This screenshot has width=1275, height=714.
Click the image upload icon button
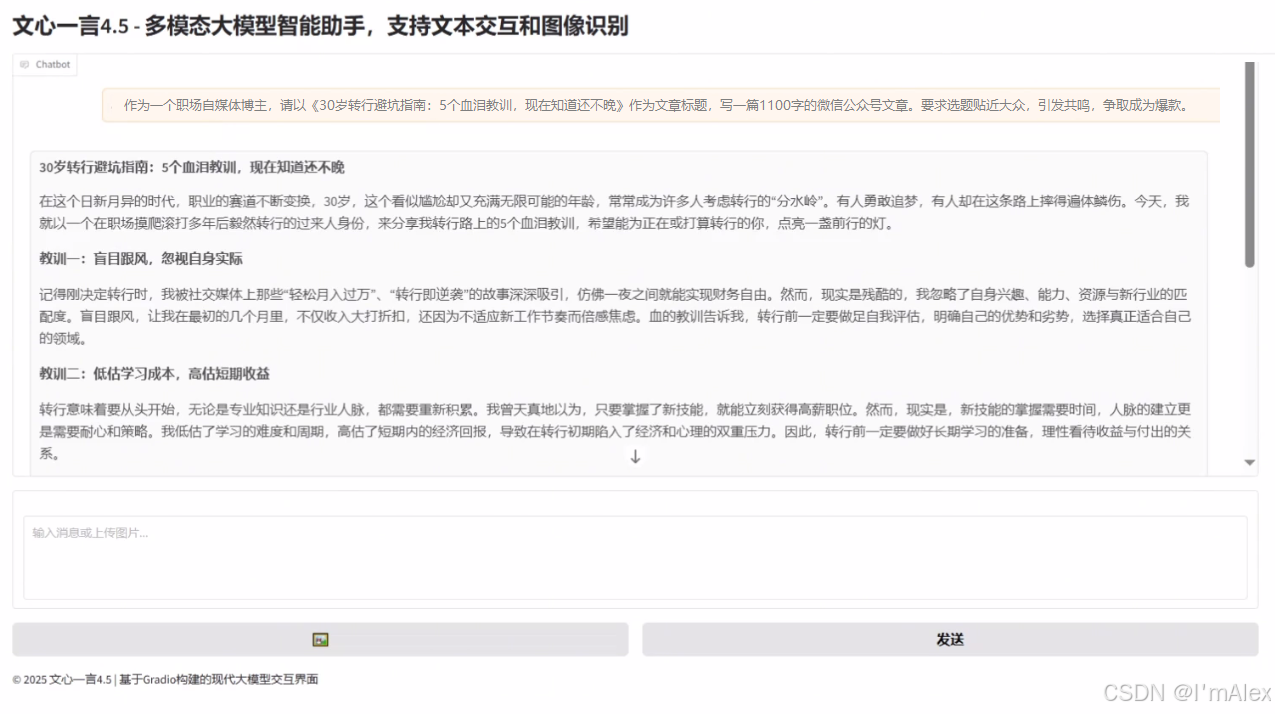(320, 639)
